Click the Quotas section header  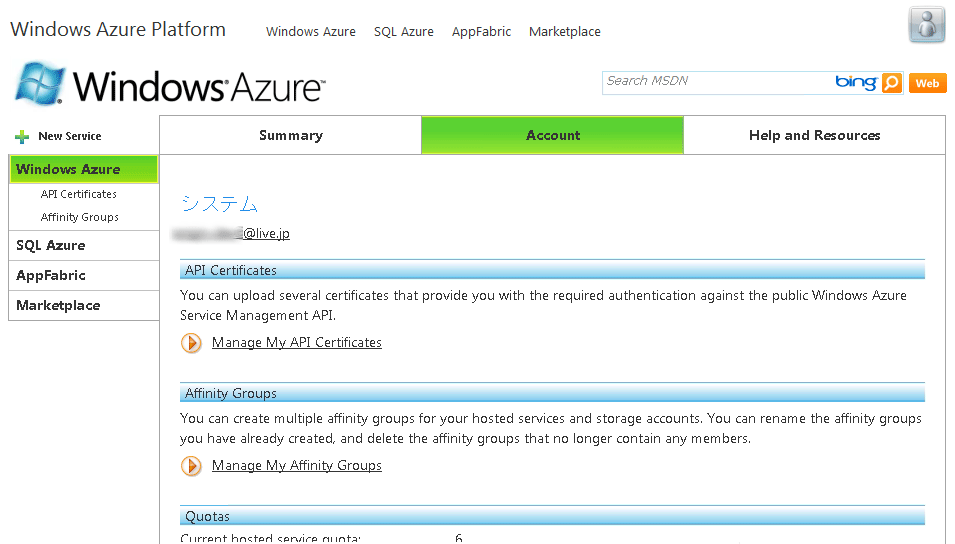(x=552, y=516)
